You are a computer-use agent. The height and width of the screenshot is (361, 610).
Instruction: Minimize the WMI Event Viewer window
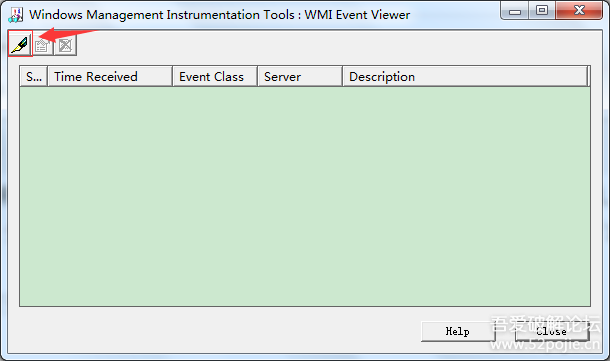click(x=515, y=11)
